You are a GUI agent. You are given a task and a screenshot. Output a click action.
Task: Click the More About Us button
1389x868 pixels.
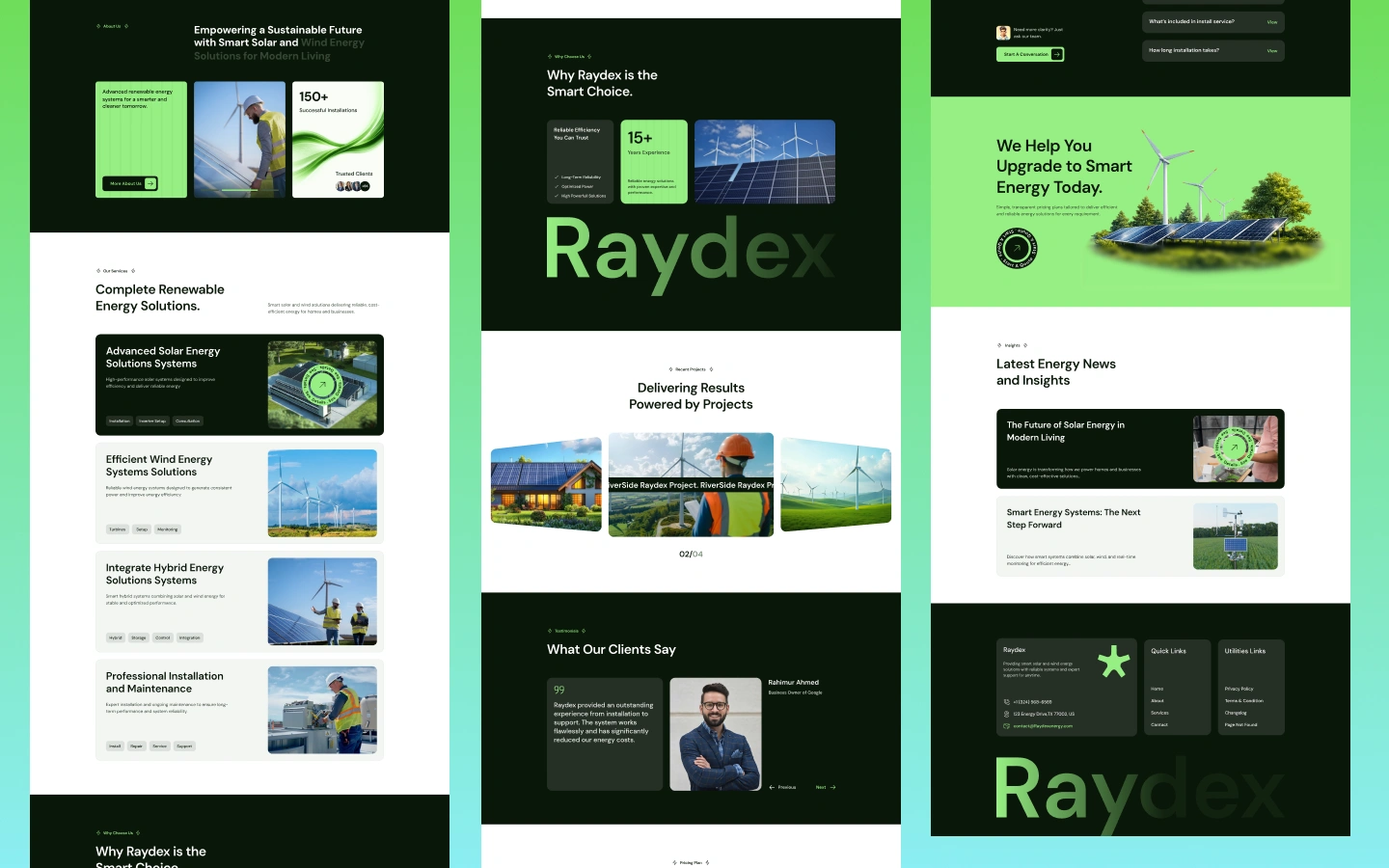click(130, 183)
